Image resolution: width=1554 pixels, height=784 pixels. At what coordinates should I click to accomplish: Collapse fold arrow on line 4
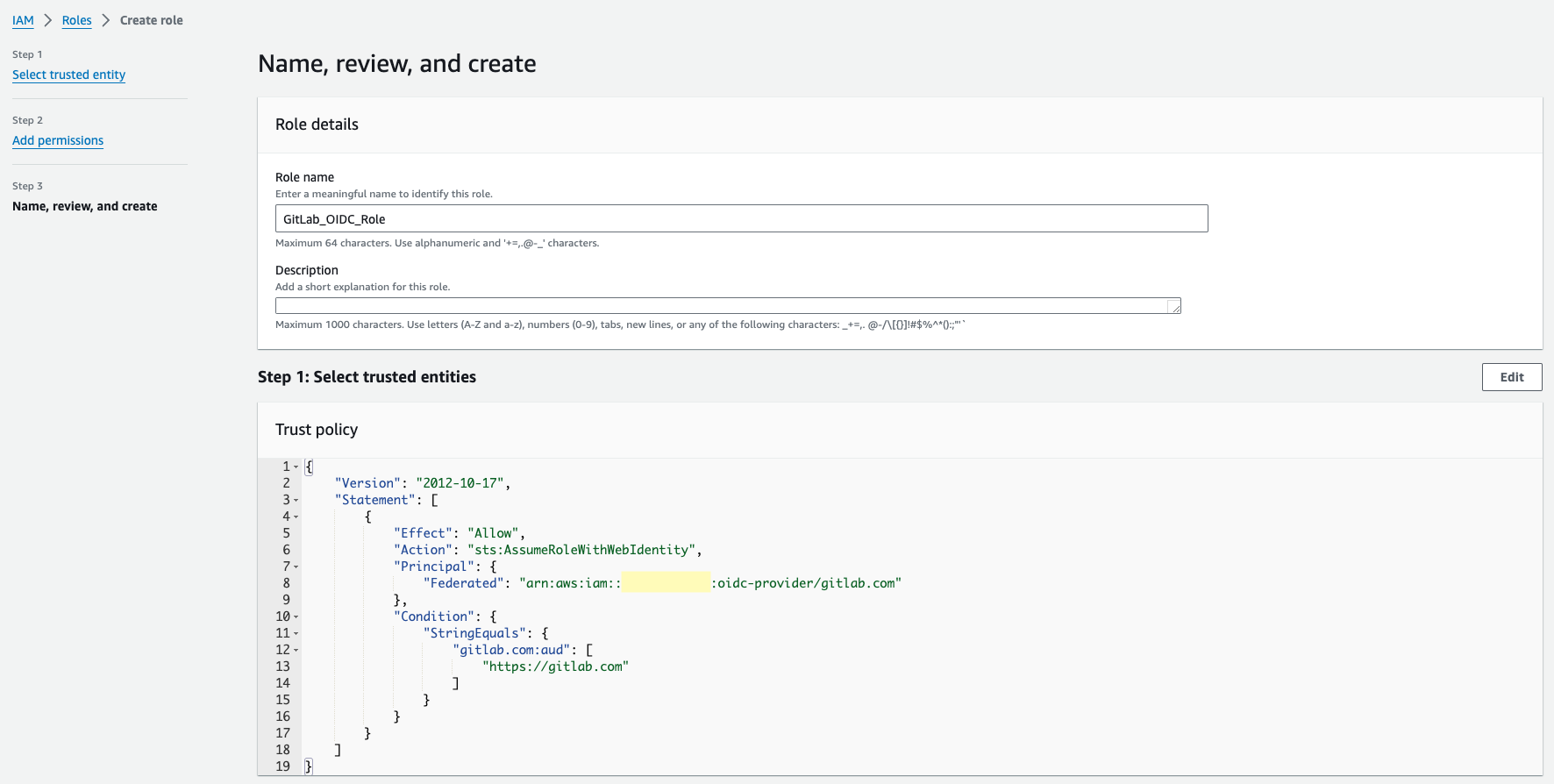[x=296, y=517]
